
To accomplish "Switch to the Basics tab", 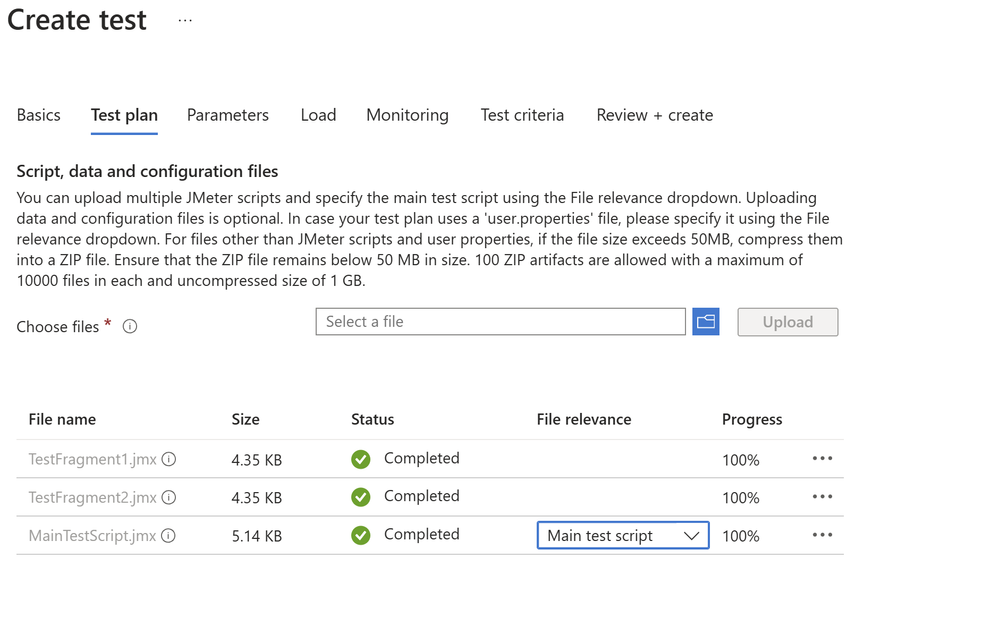I will click(x=39, y=115).
